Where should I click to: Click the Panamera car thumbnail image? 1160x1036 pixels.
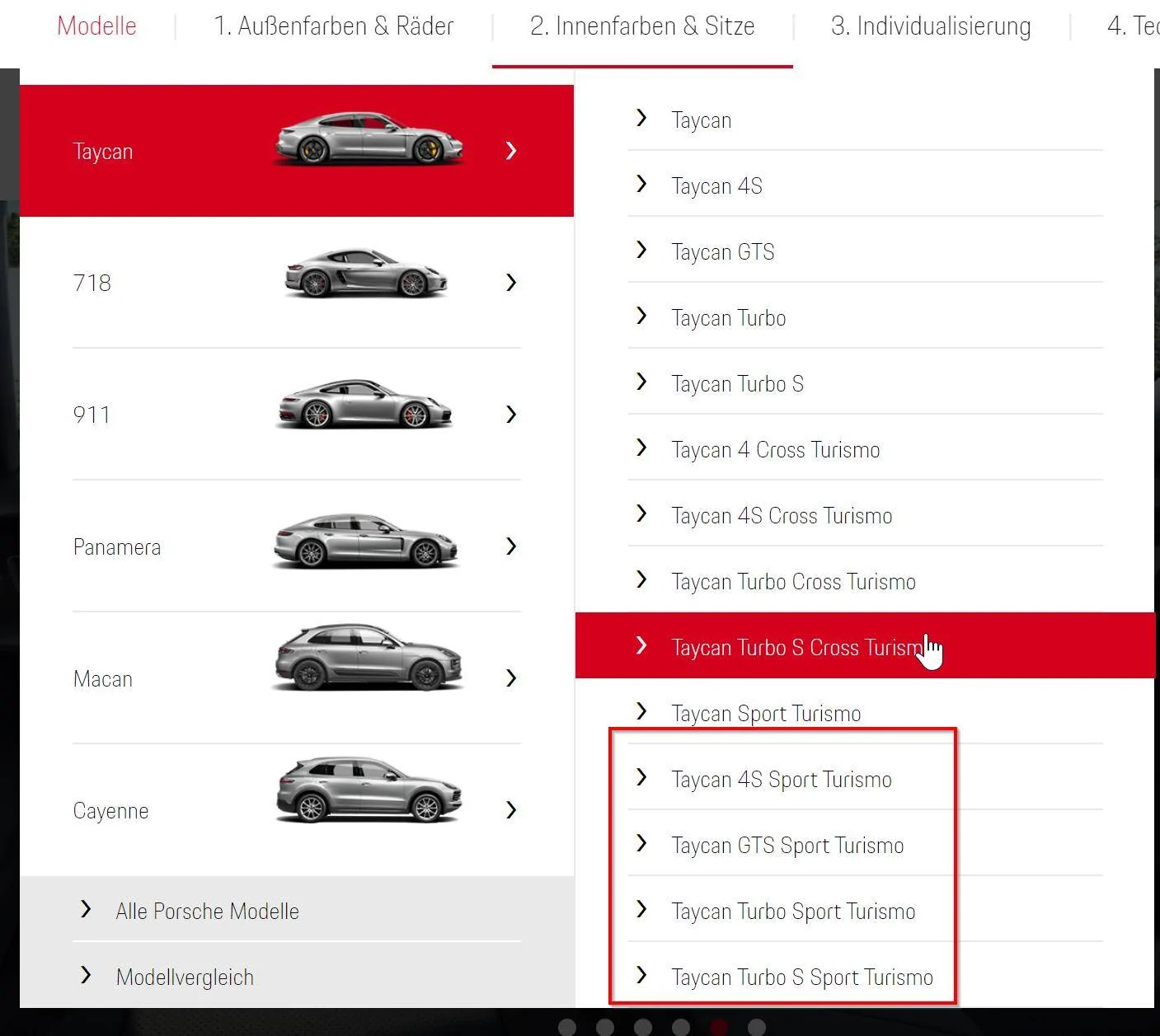366,541
